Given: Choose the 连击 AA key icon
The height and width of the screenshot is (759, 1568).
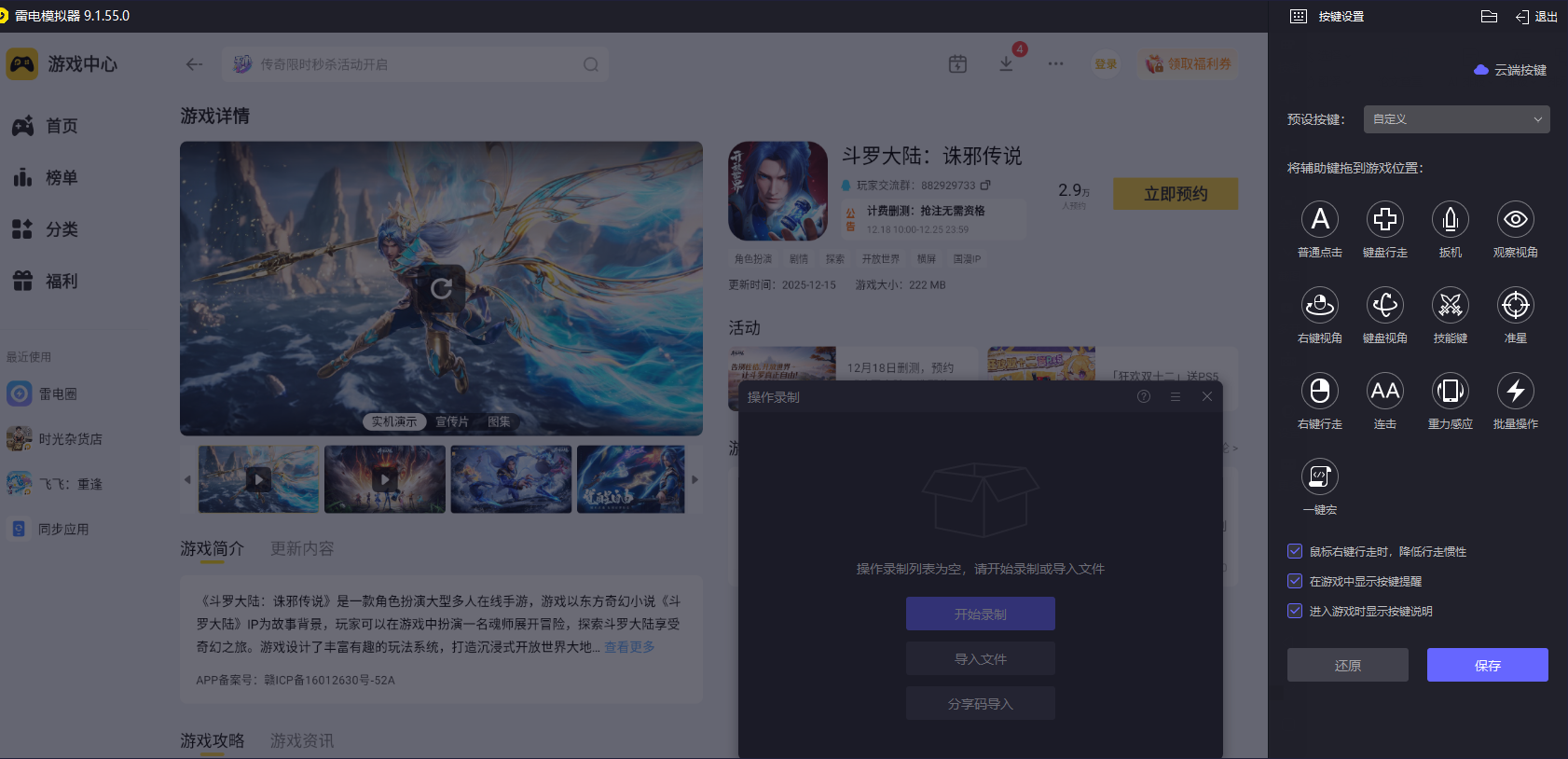Looking at the screenshot, I should 1385,391.
